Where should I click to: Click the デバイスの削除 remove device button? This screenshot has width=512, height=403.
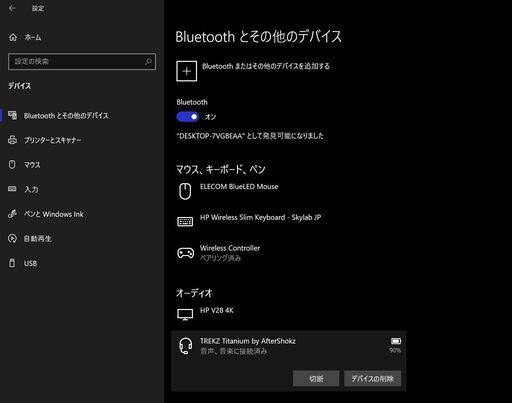(x=373, y=379)
